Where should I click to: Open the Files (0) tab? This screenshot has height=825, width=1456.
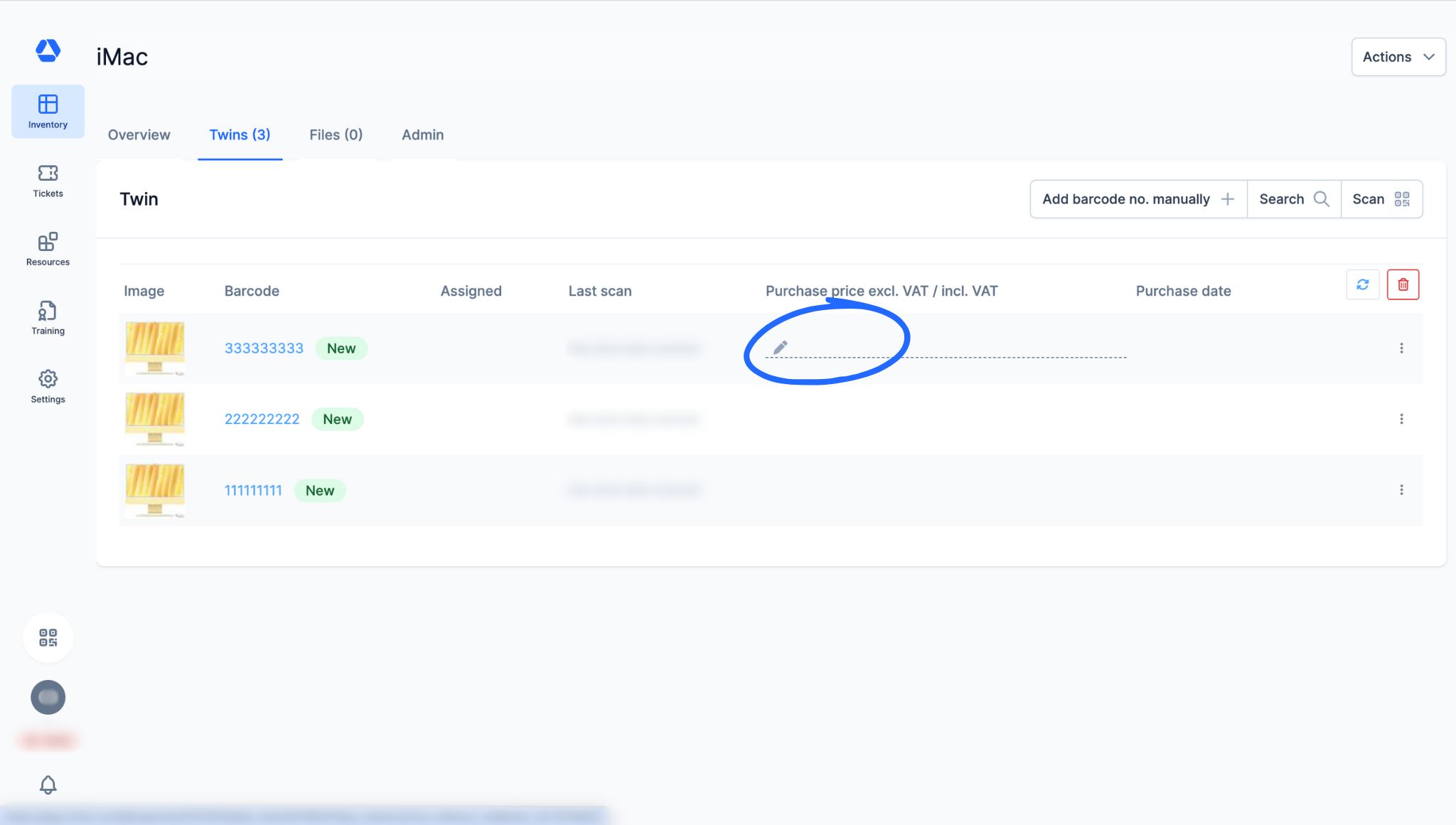click(x=336, y=134)
